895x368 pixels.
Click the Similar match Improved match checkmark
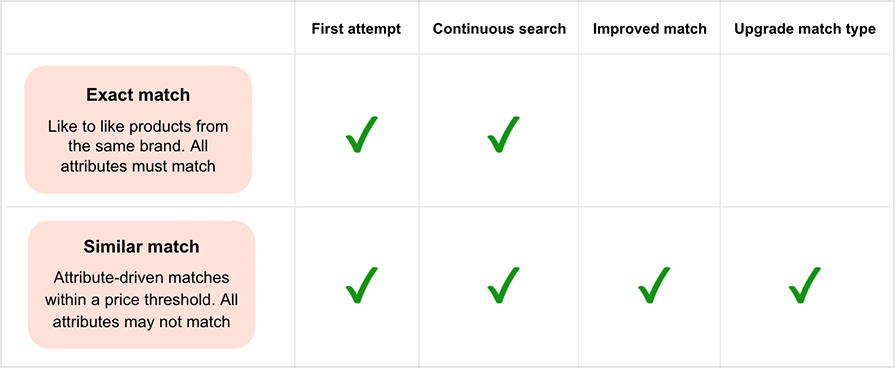(x=654, y=285)
